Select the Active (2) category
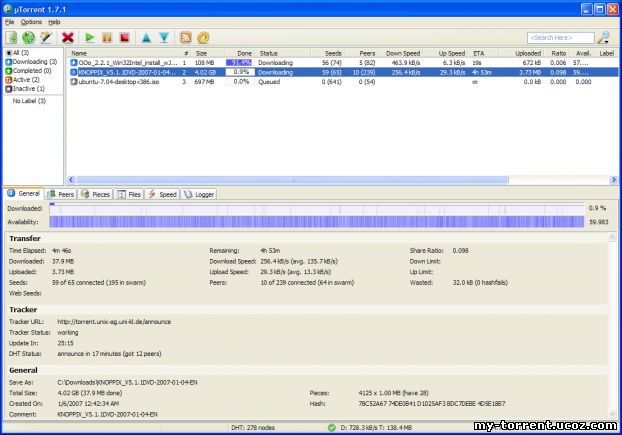The image size is (622, 435). pos(22,80)
